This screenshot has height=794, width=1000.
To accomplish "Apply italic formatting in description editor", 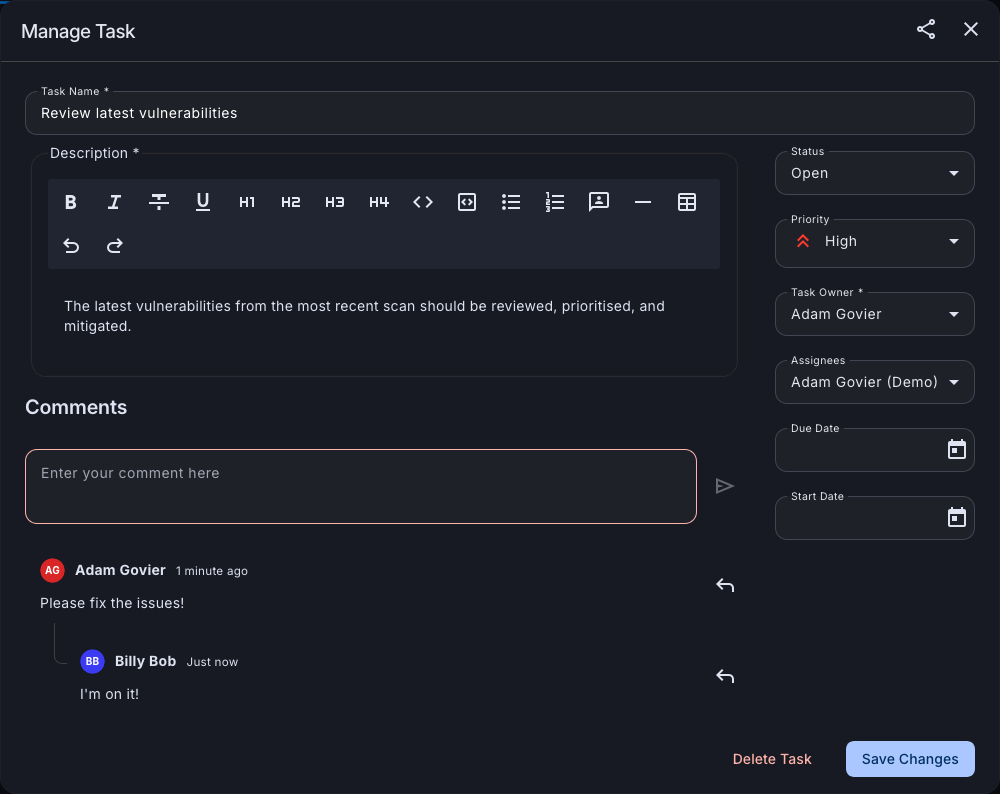I will click(x=114, y=202).
